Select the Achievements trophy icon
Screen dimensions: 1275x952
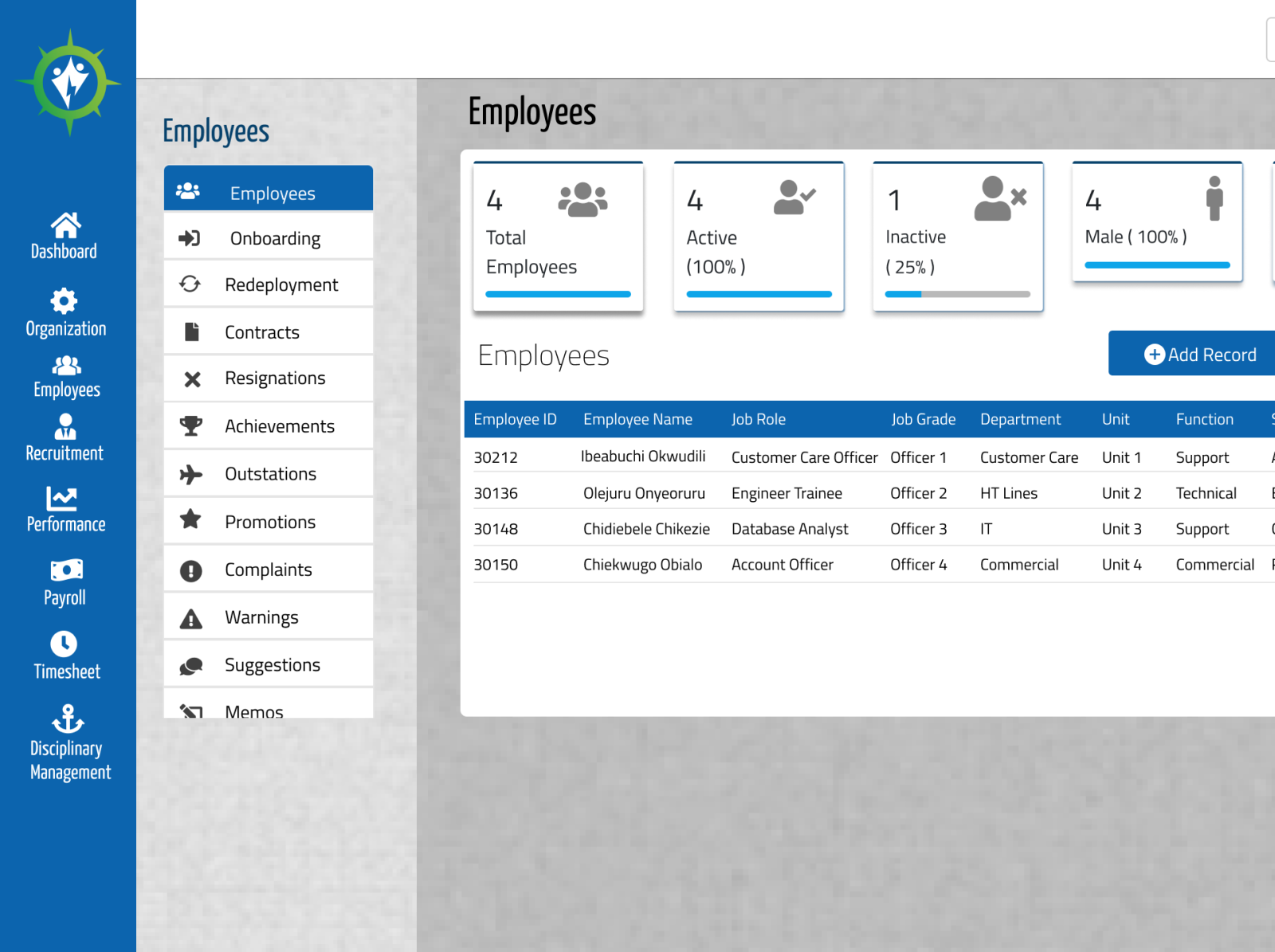(190, 425)
